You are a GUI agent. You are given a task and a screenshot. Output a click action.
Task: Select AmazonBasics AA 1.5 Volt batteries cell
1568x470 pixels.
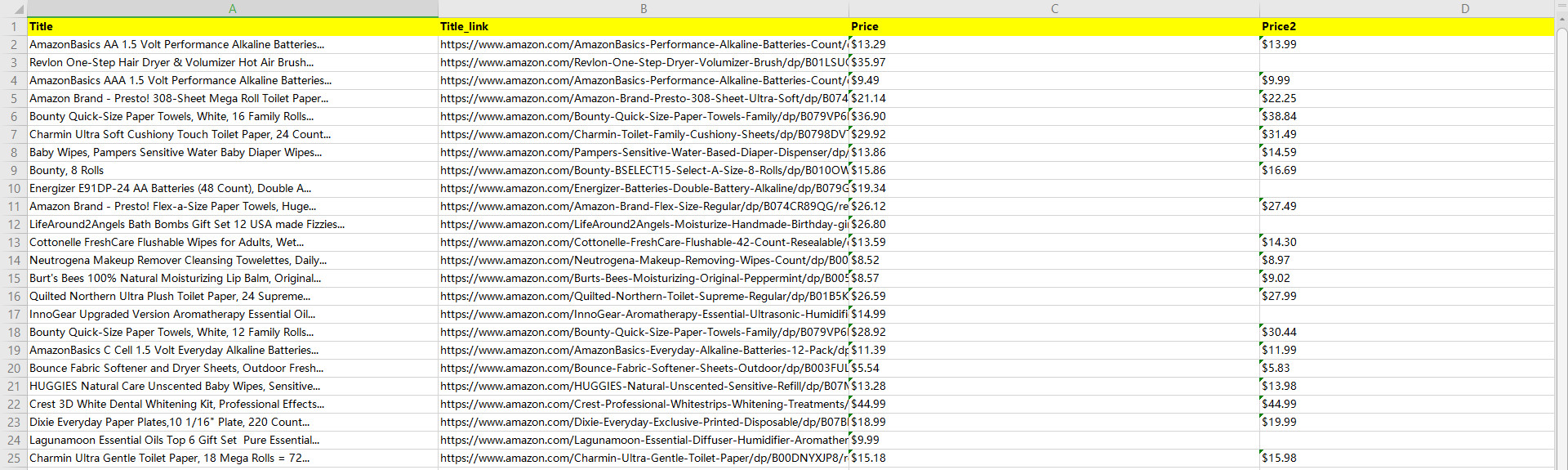(x=233, y=44)
